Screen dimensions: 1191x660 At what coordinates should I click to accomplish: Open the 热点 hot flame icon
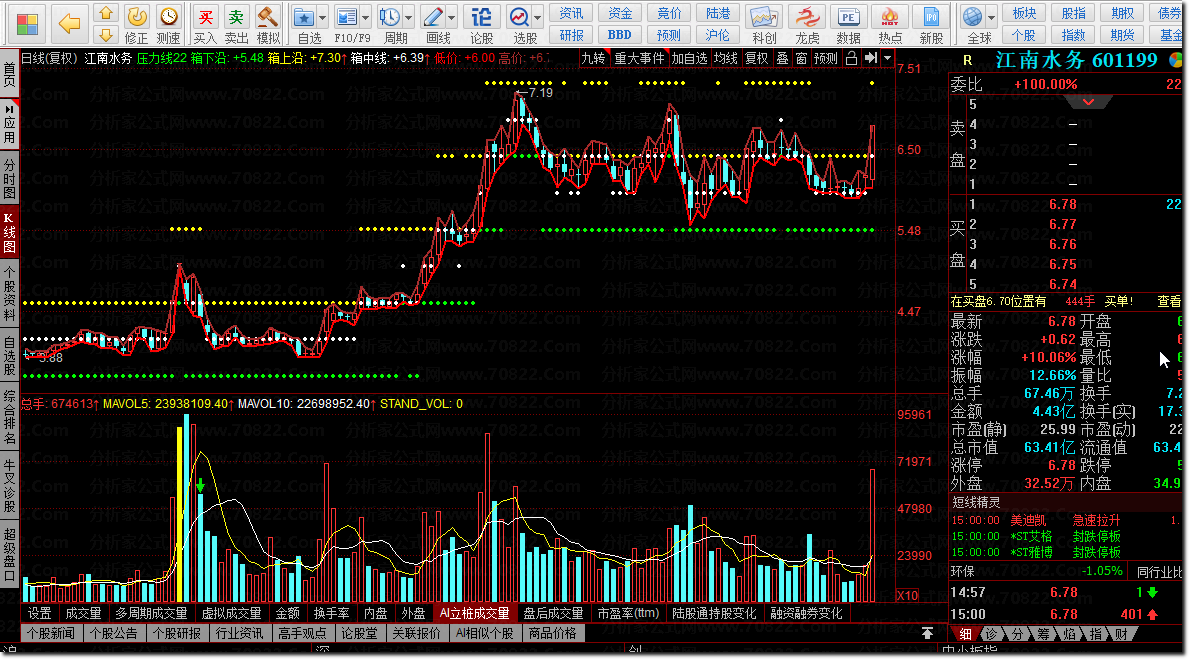coord(889,17)
